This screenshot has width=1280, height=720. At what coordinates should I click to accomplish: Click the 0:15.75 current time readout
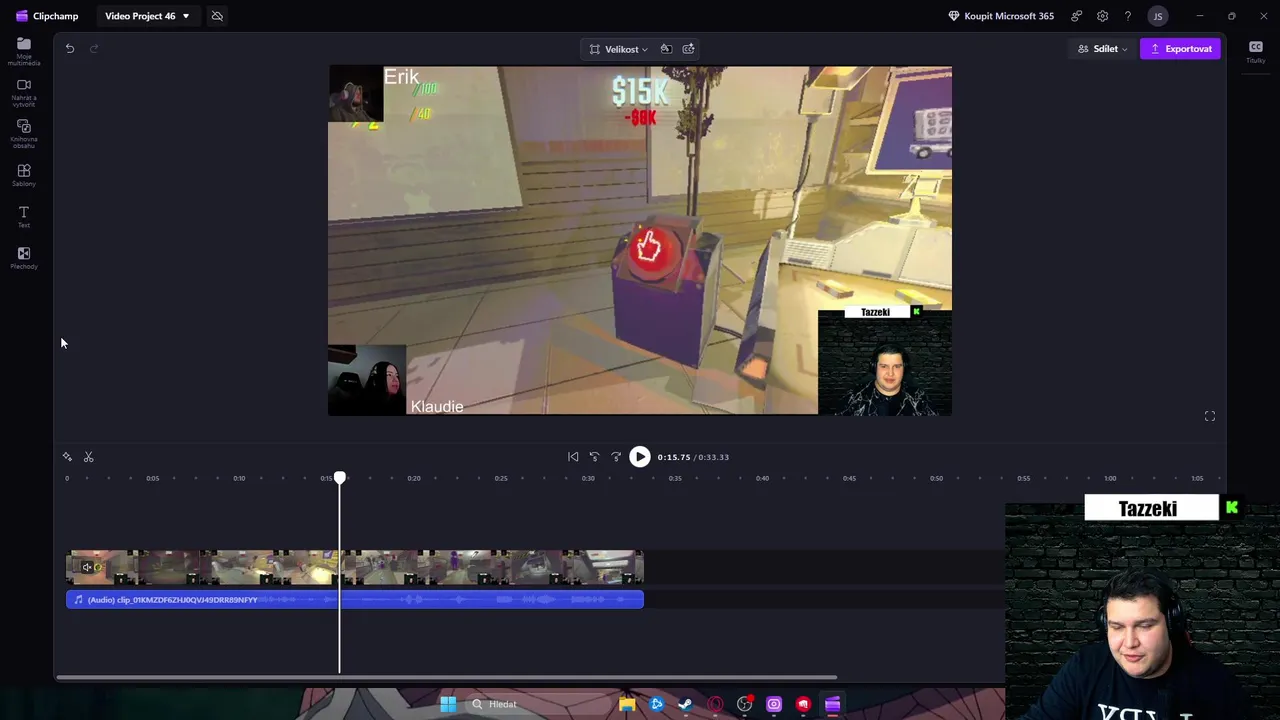click(x=674, y=457)
